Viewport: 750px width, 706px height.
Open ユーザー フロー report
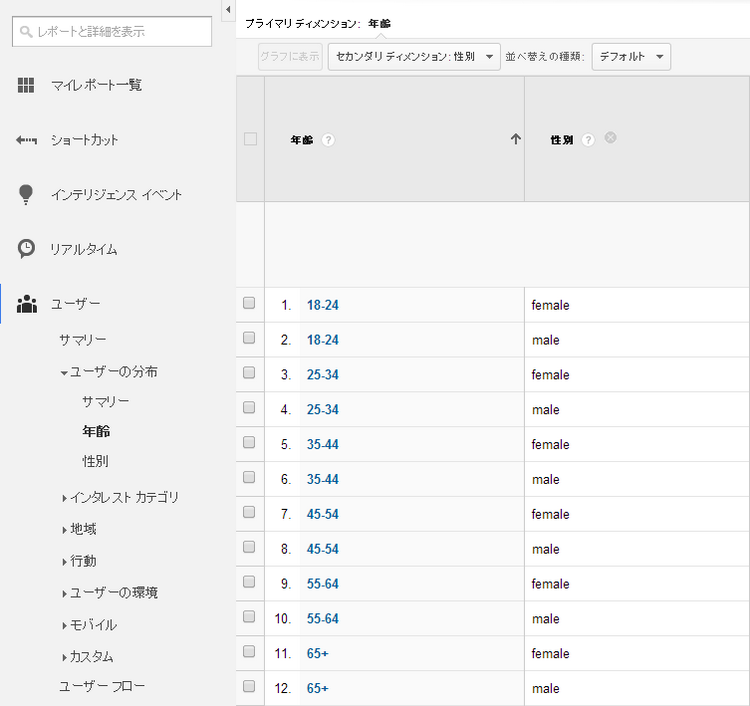[102, 686]
